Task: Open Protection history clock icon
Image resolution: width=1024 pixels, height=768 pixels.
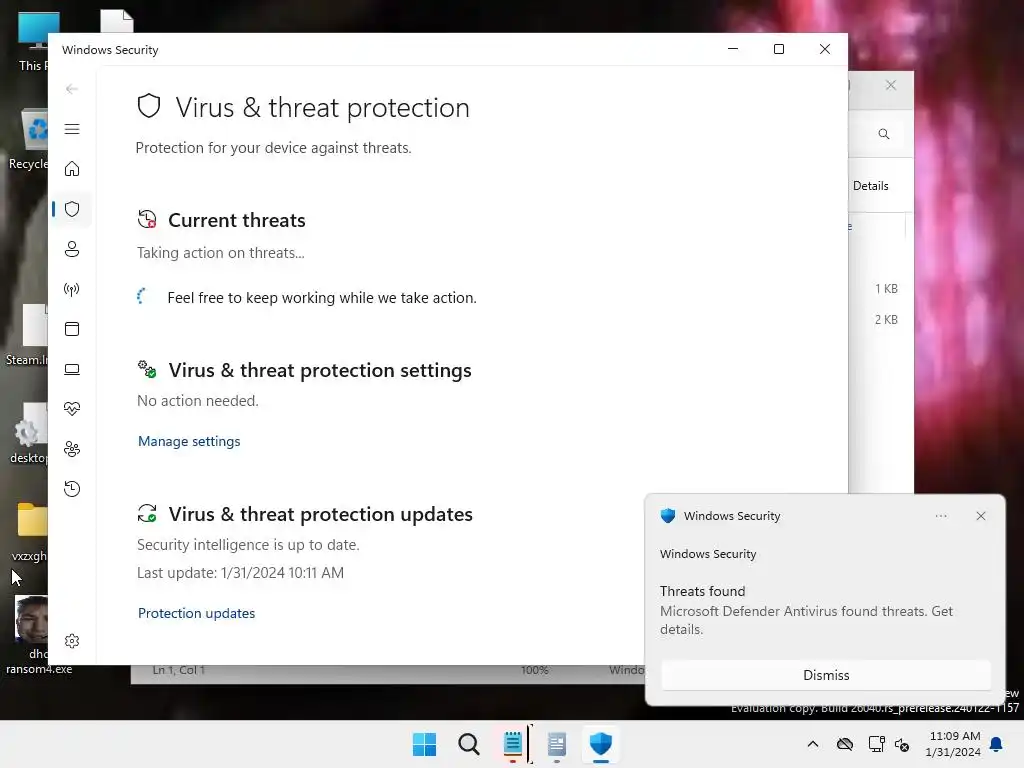Action: click(x=72, y=489)
